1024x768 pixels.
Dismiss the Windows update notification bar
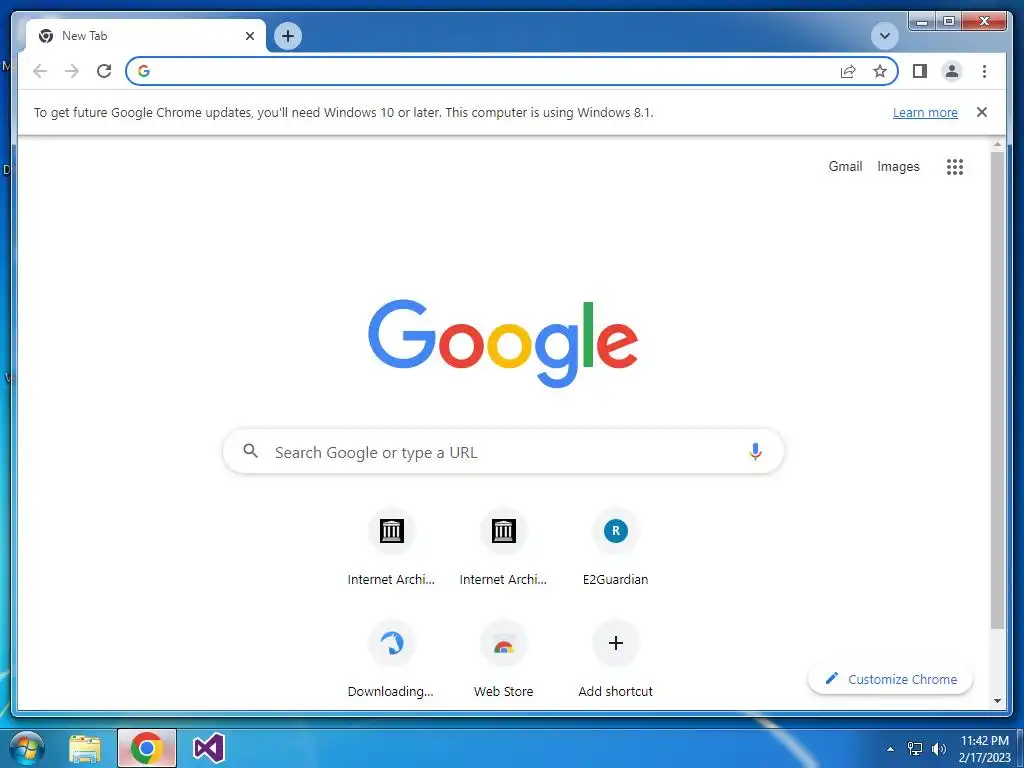pos(982,112)
